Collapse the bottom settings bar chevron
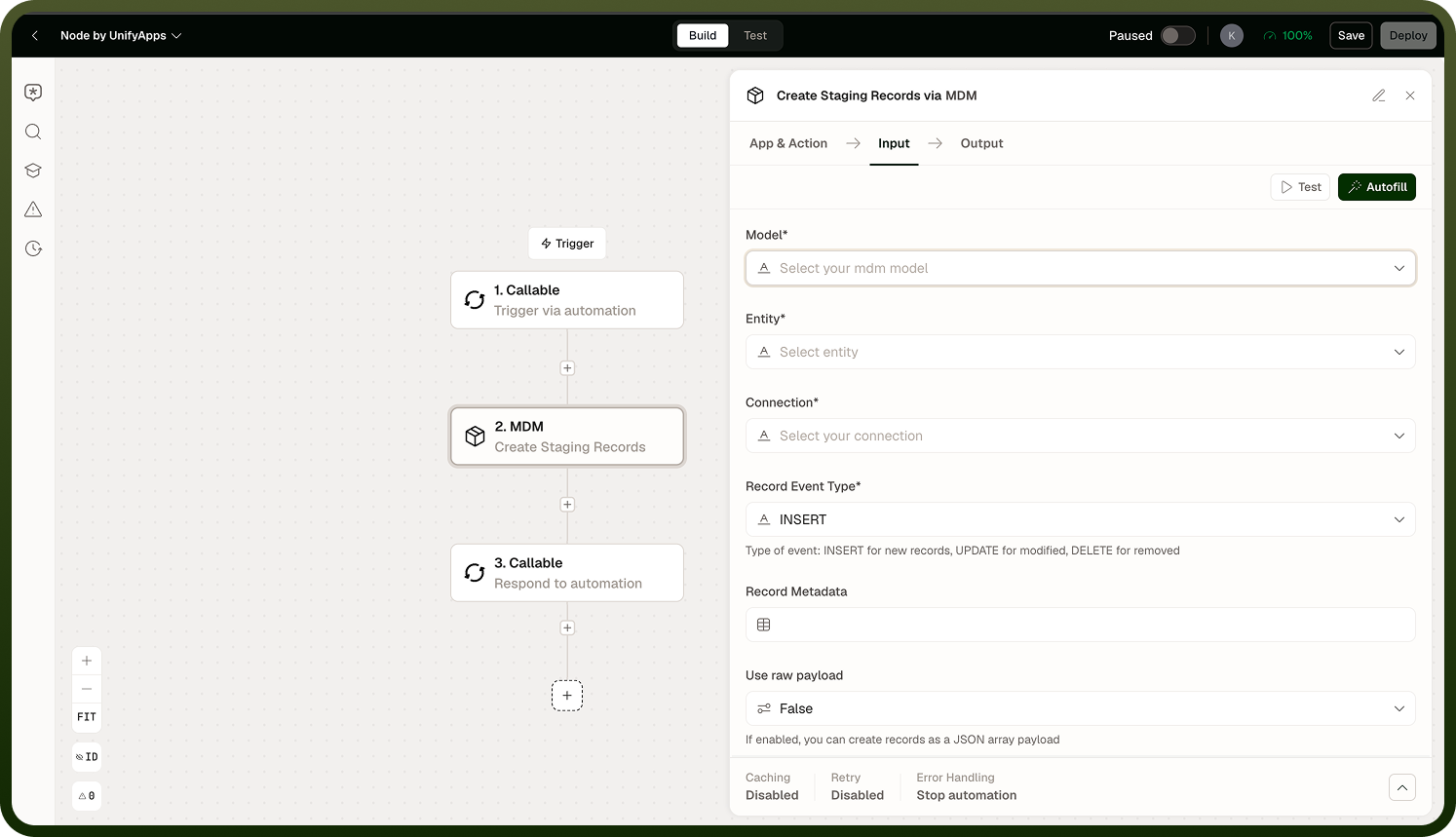Viewport: 1456px width, 837px height. pos(1402,787)
